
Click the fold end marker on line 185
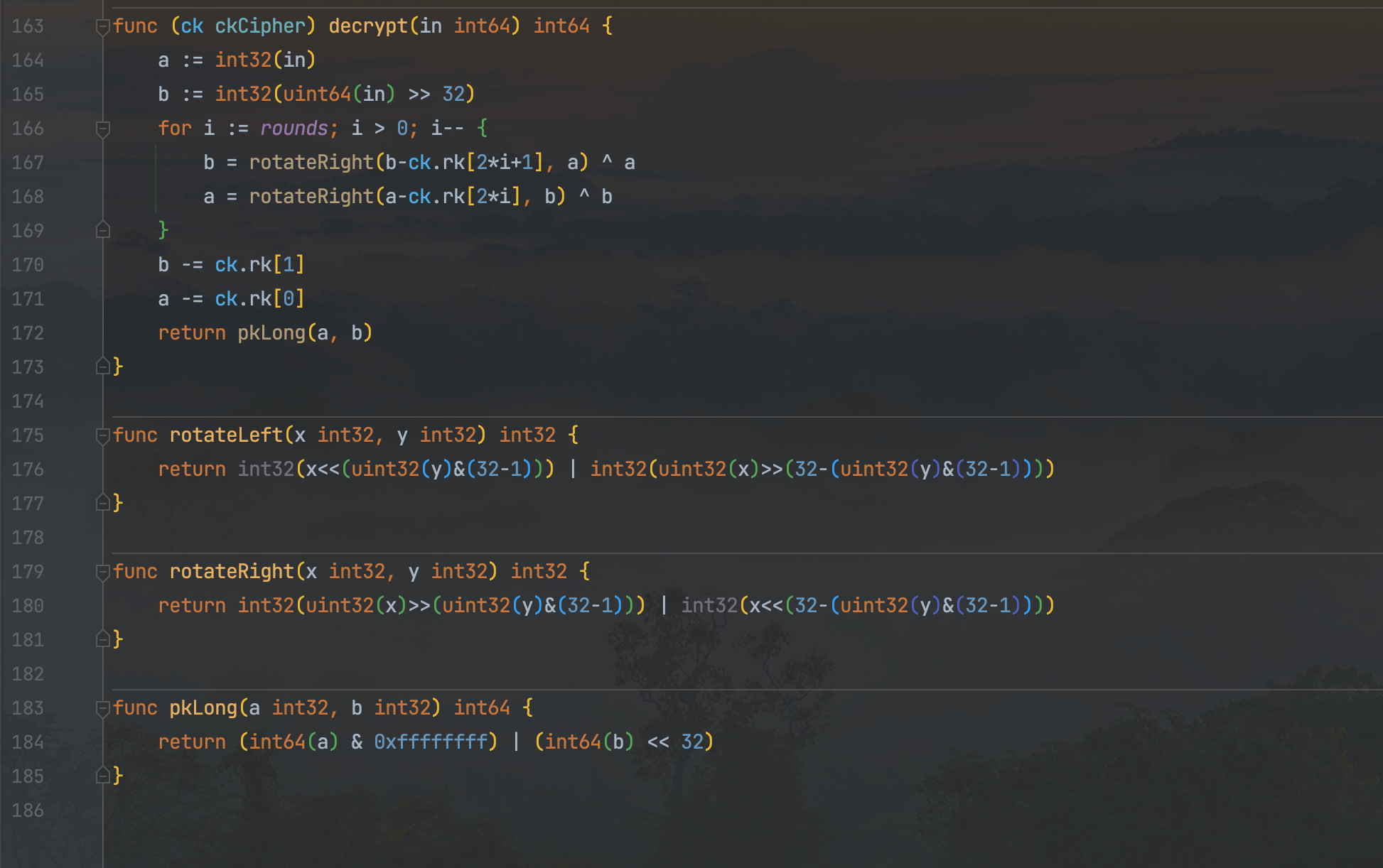point(102,776)
